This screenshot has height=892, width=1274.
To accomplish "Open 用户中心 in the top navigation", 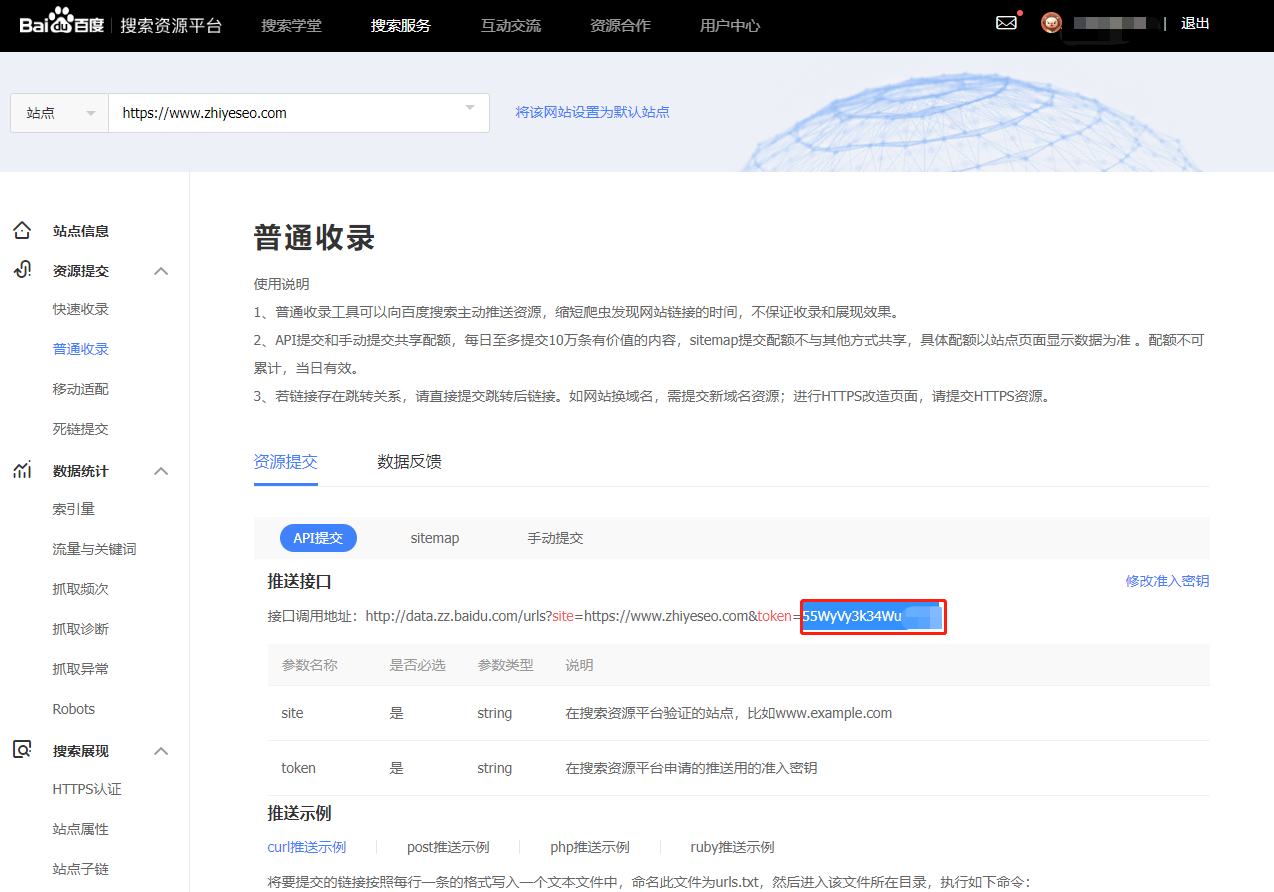I will click(730, 25).
